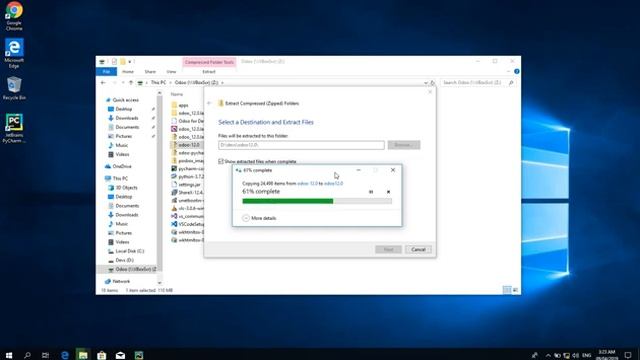
Task: Open taskbar search magnifier
Action: 27,355
